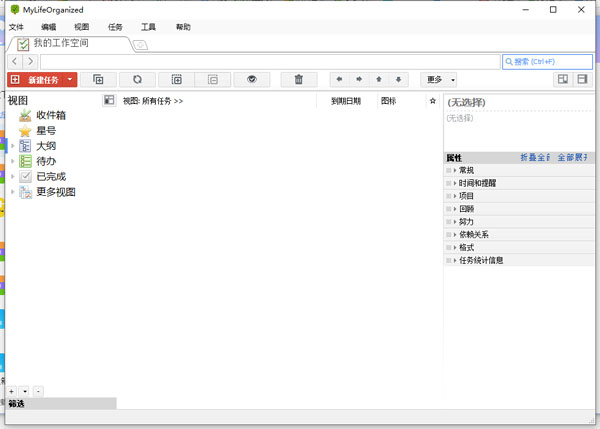Click the move task up arrow
The height and width of the screenshot is (429, 600).
tap(379, 80)
